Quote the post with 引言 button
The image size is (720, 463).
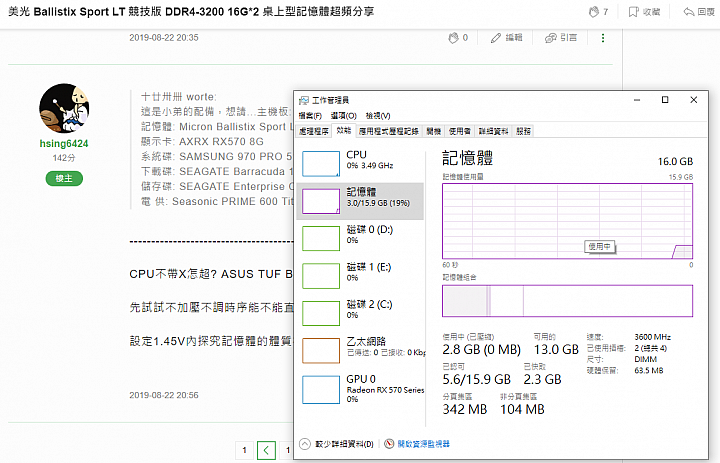pyautogui.click(x=561, y=38)
